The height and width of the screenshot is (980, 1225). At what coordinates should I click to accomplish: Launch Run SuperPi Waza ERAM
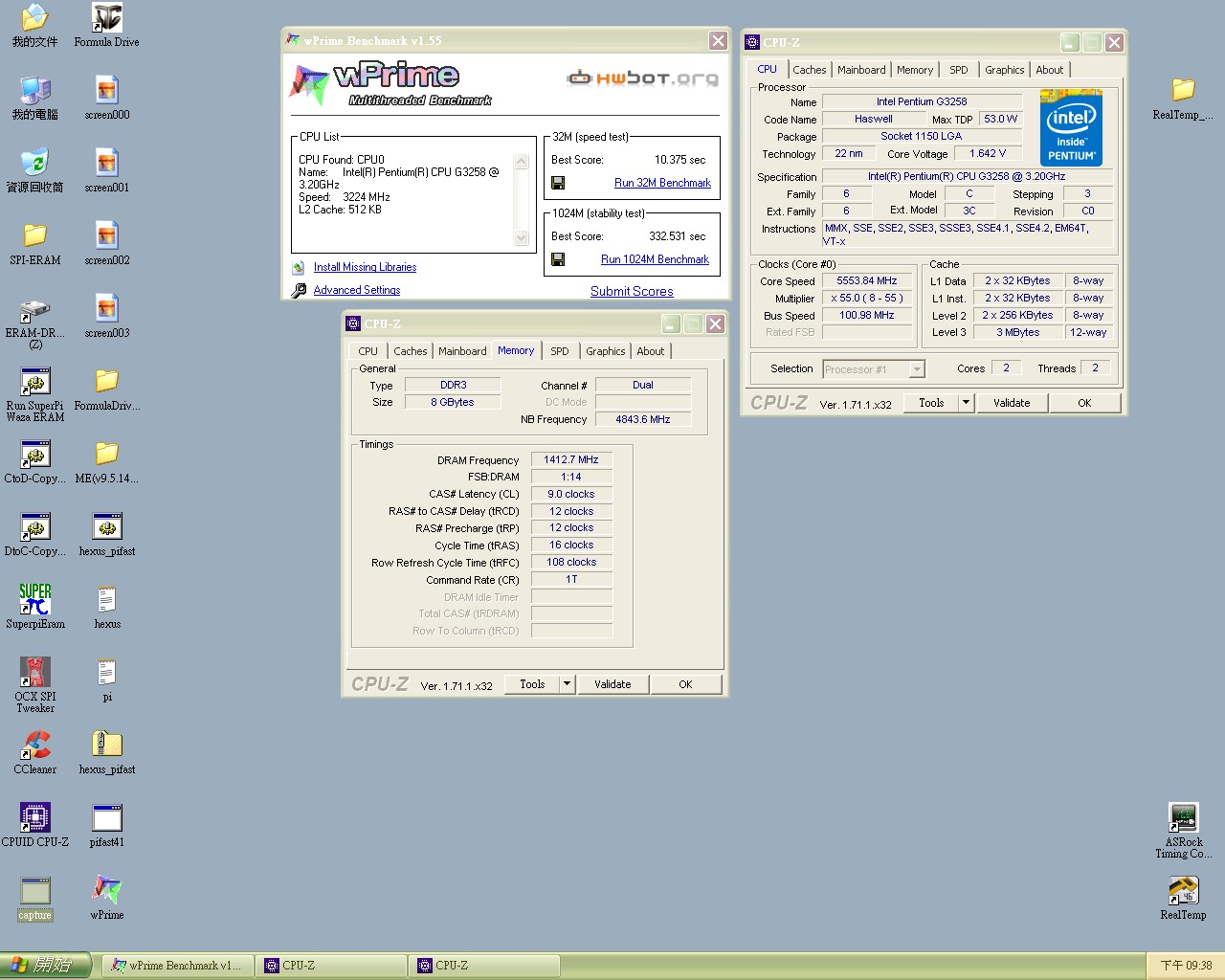point(35,394)
